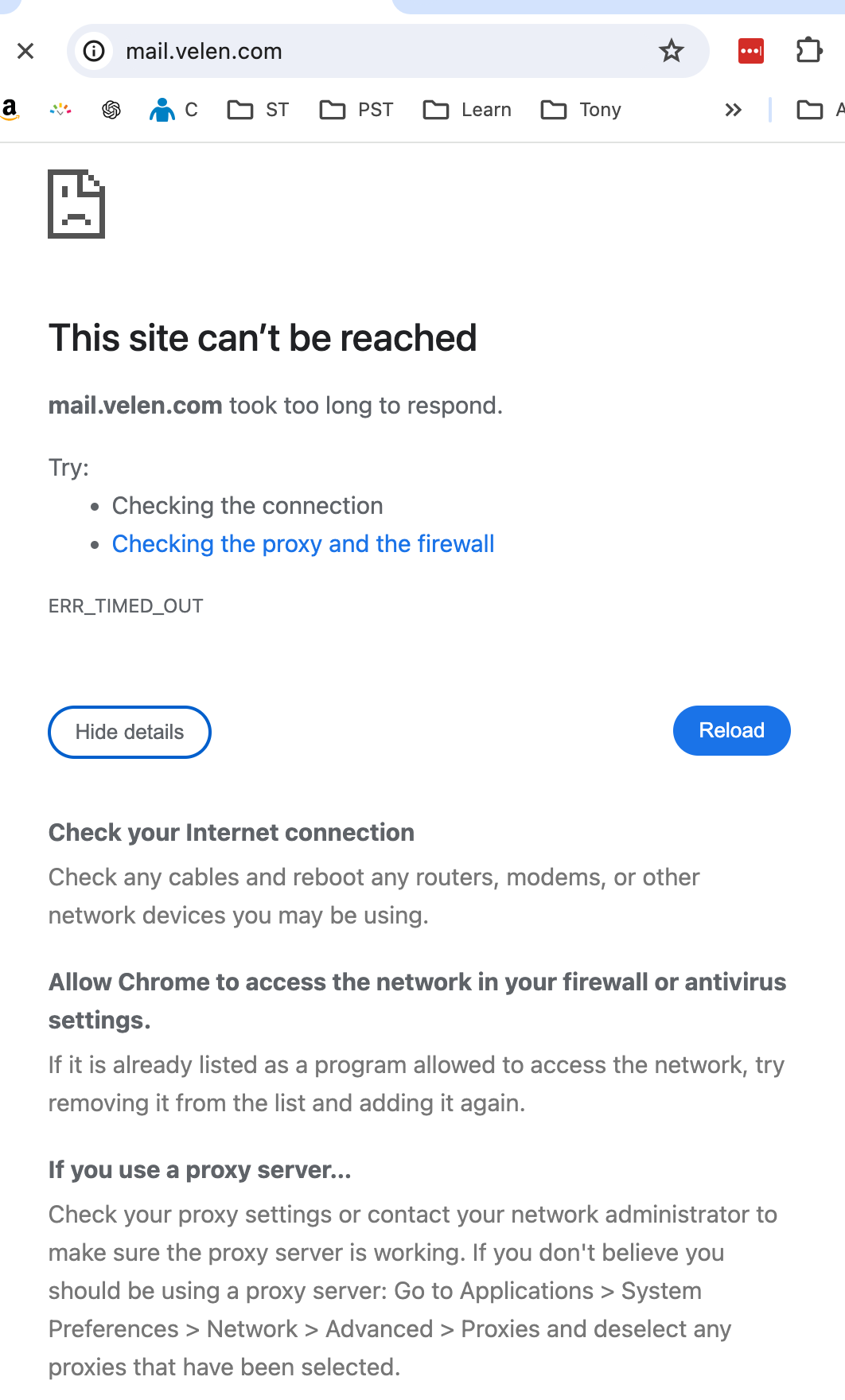Open the Amazon bookmark

(10, 110)
